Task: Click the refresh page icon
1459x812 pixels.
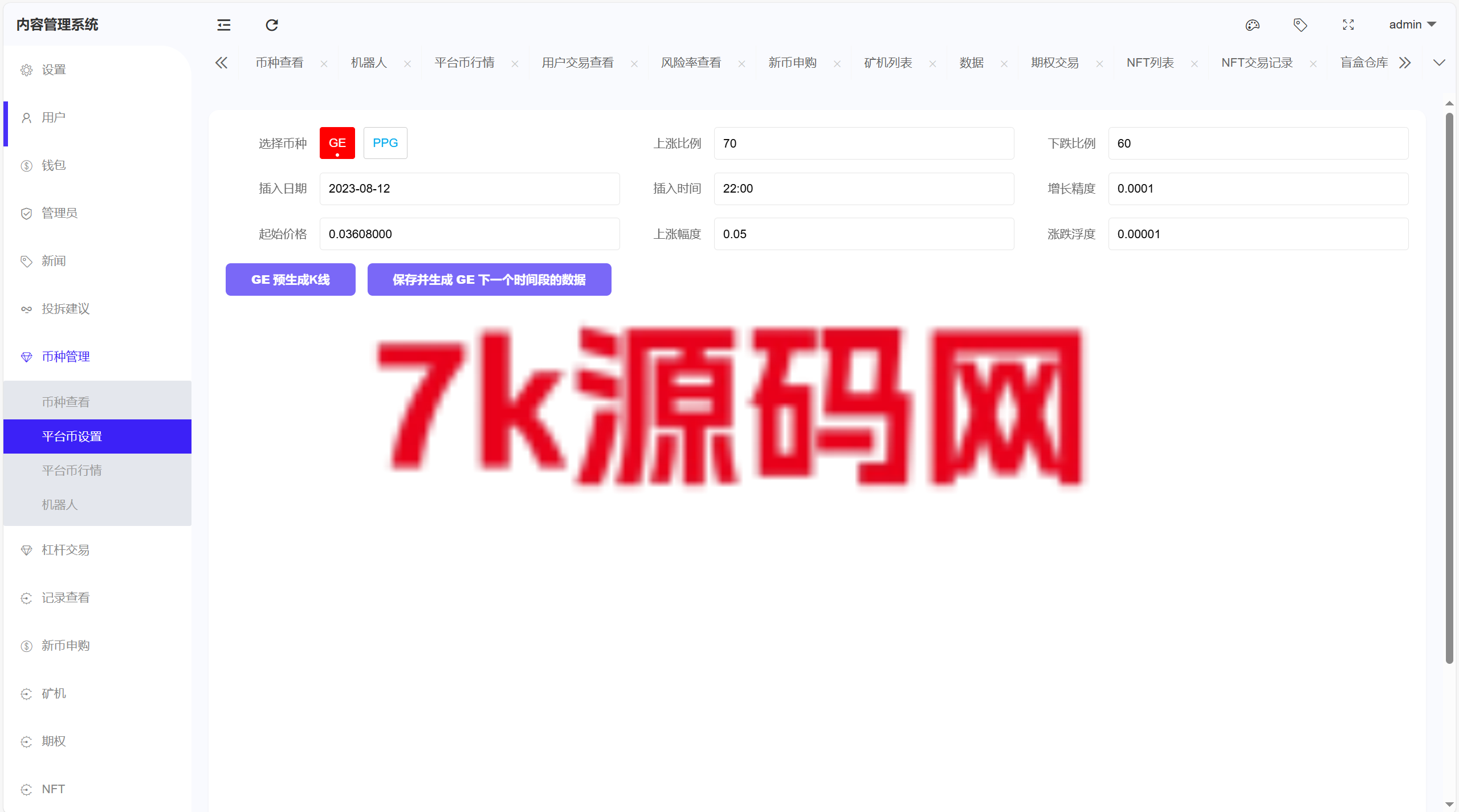Action: pos(271,25)
